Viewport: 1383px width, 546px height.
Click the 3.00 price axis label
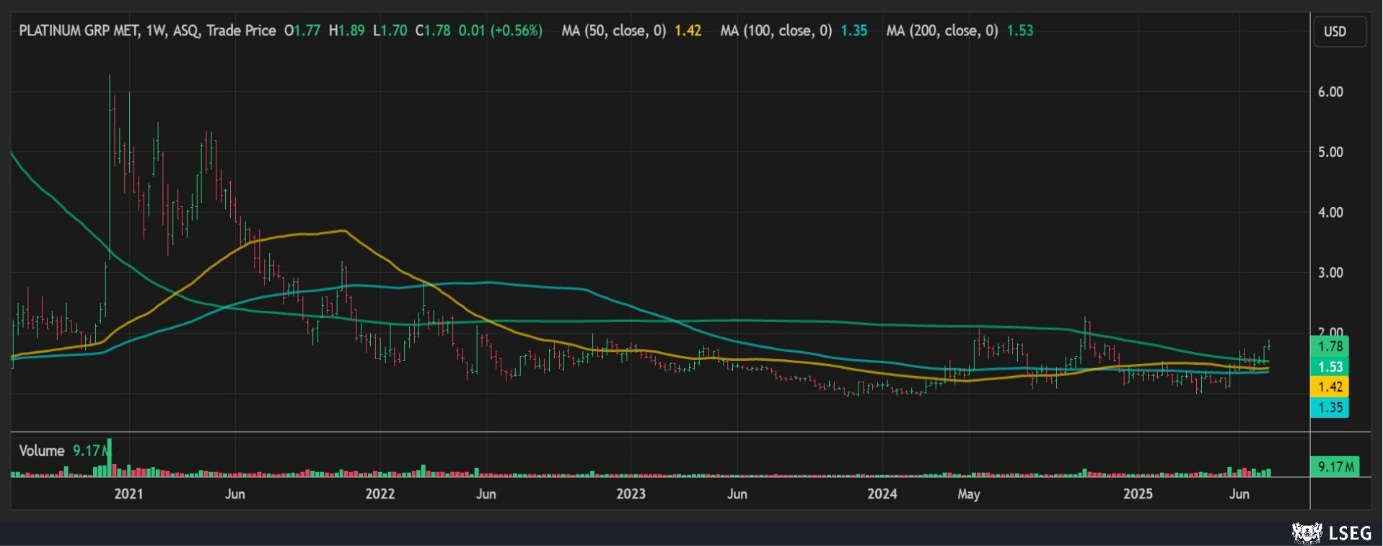click(1332, 272)
